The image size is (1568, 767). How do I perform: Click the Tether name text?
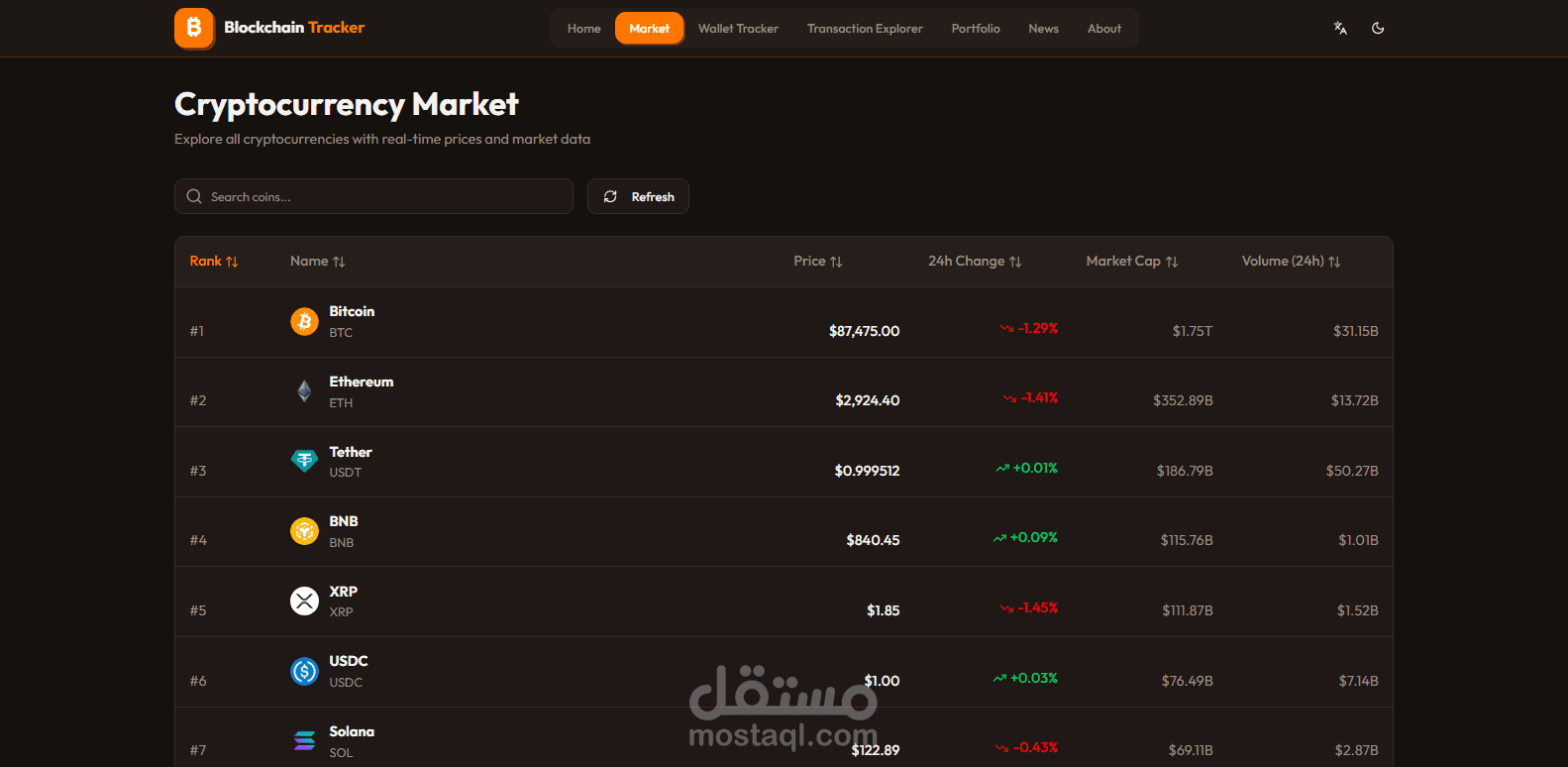(x=351, y=452)
